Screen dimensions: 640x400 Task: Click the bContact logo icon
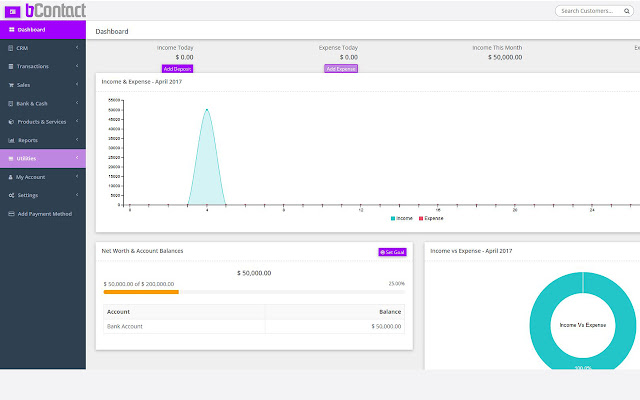[12, 11]
